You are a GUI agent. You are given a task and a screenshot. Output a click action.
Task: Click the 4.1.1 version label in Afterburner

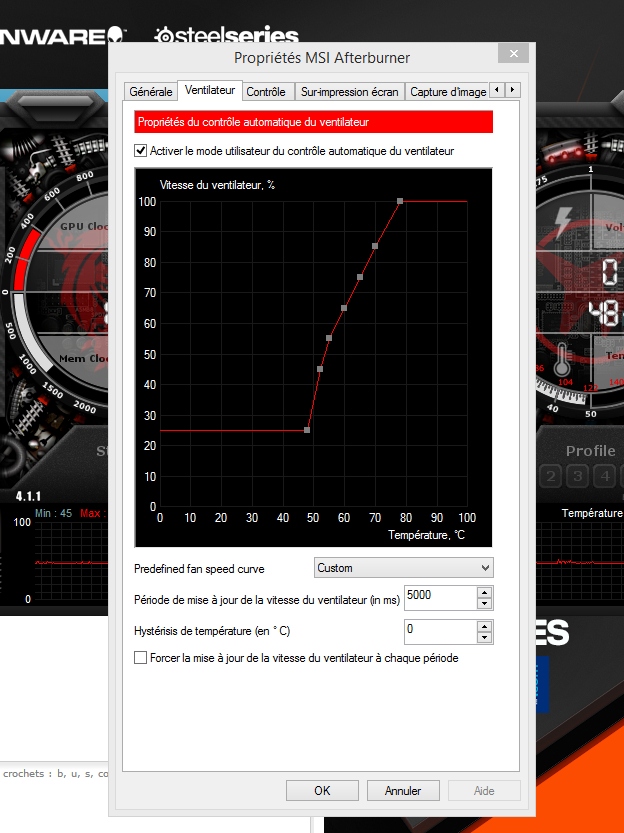click(x=28, y=497)
